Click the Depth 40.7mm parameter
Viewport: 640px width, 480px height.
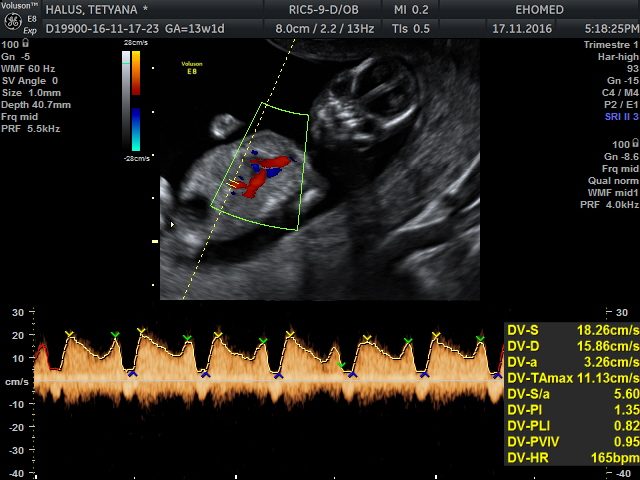click(36, 104)
